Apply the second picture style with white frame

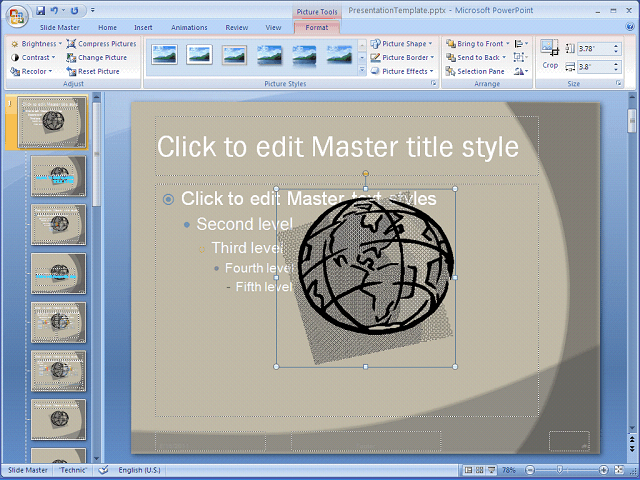199,55
